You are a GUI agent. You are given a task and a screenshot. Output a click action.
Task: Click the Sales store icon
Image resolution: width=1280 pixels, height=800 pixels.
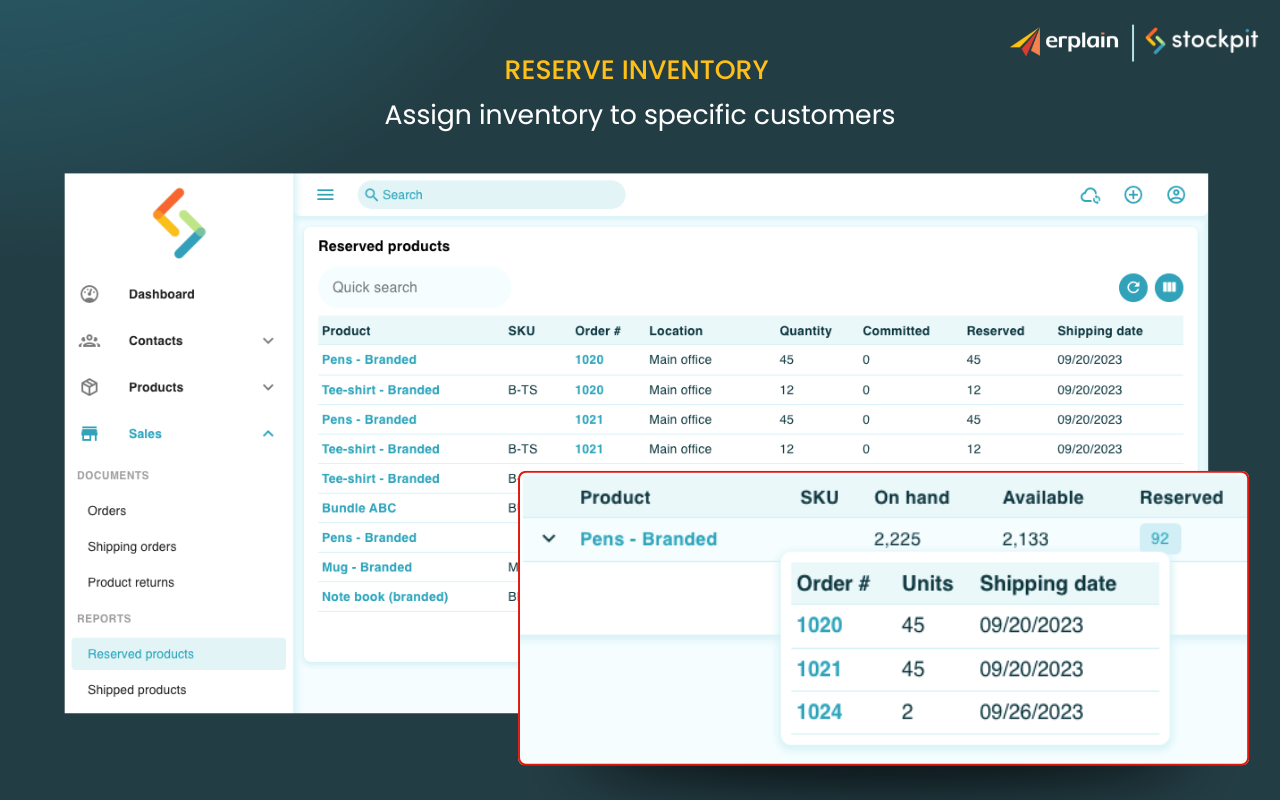(89, 434)
